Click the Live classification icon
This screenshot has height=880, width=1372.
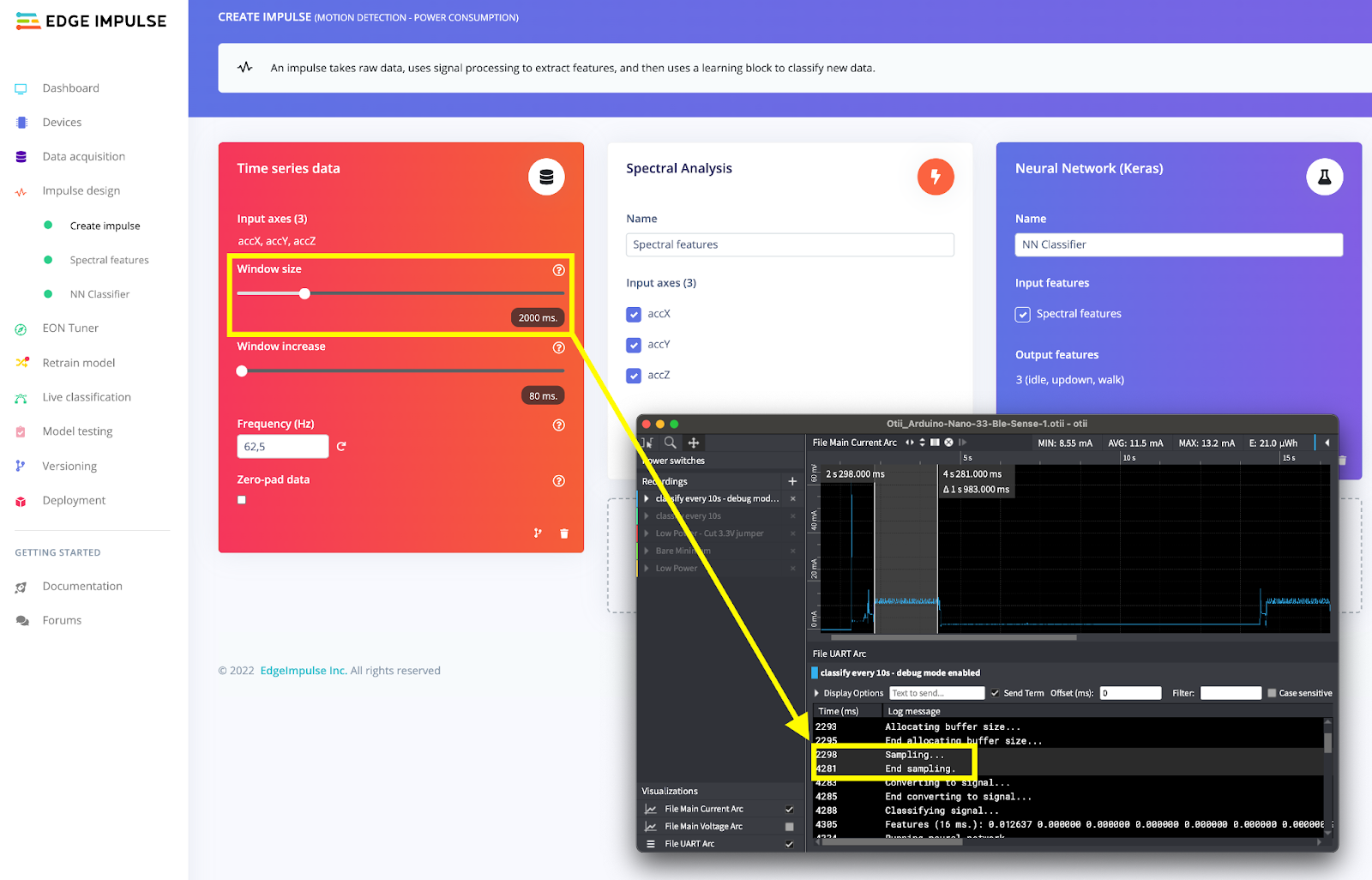click(x=21, y=398)
